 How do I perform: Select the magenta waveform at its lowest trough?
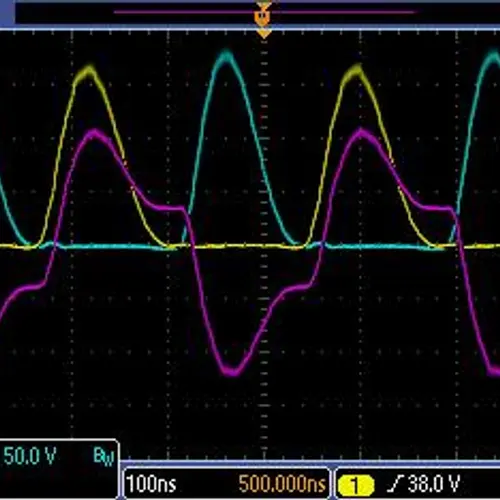pos(232,372)
